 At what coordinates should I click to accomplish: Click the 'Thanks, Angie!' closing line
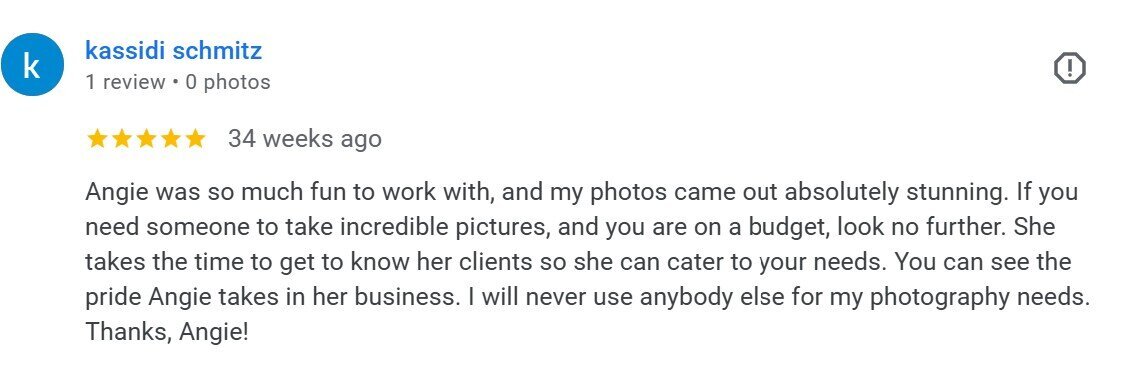click(167, 333)
